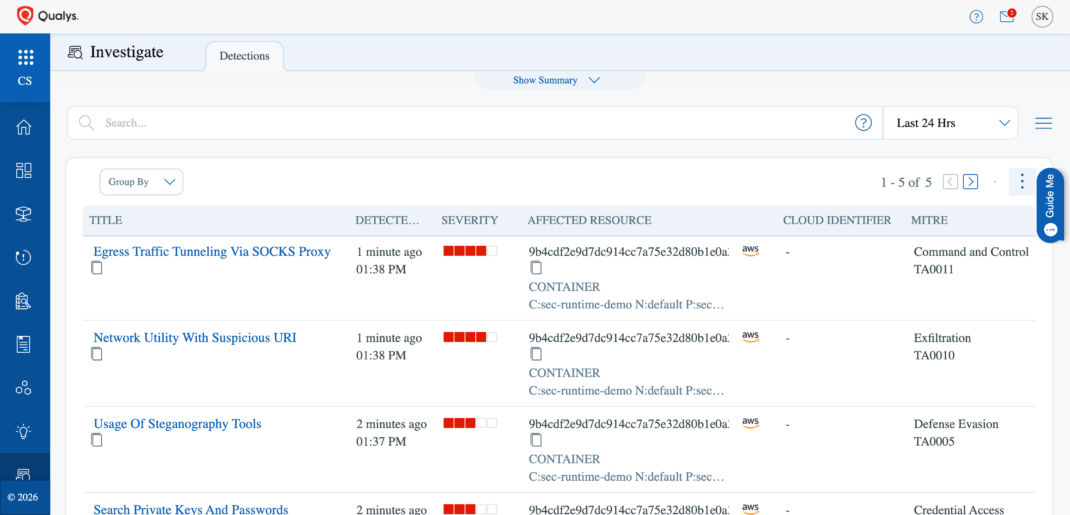Viewport: 1070px width, 515px height.
Task: Open Usage Of Steganography Tools detection
Action: [x=177, y=424]
